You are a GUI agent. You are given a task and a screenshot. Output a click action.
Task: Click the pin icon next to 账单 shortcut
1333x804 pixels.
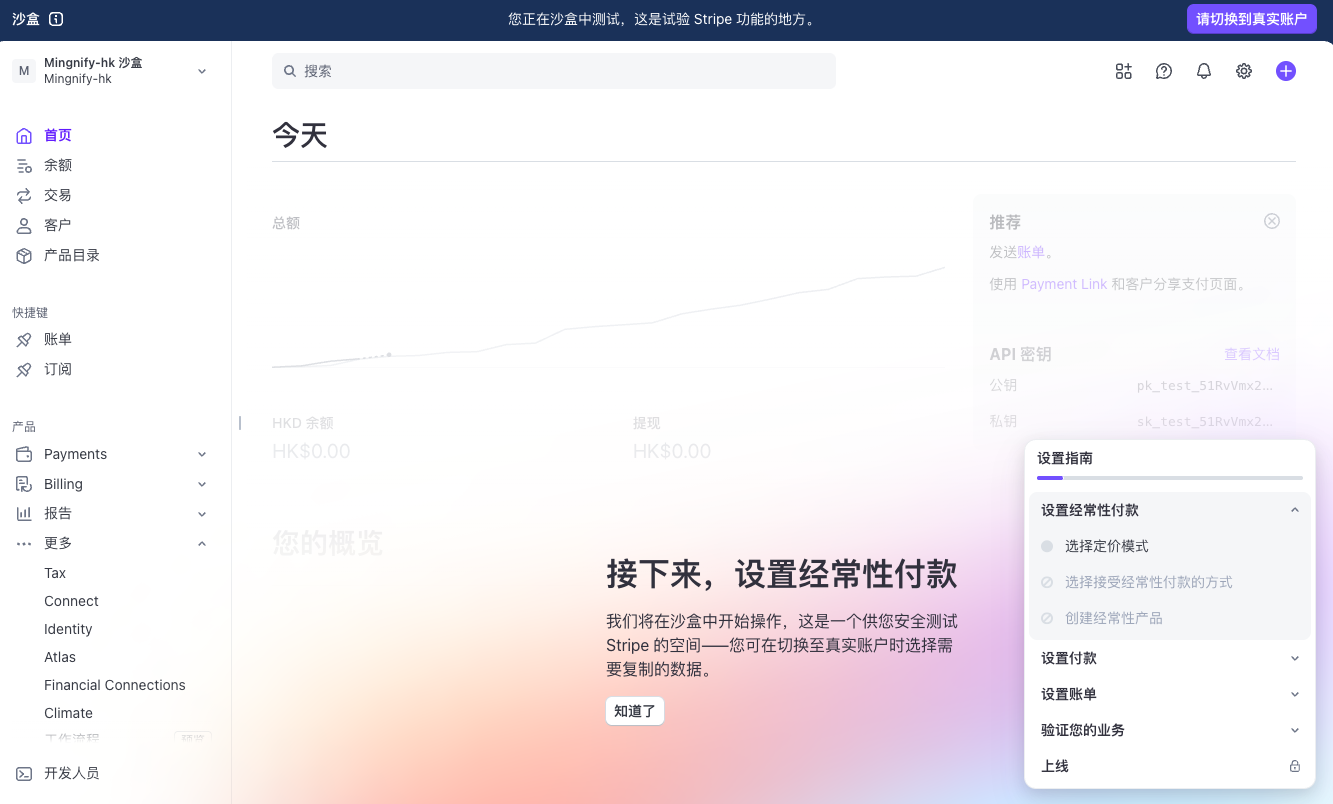tap(22, 339)
